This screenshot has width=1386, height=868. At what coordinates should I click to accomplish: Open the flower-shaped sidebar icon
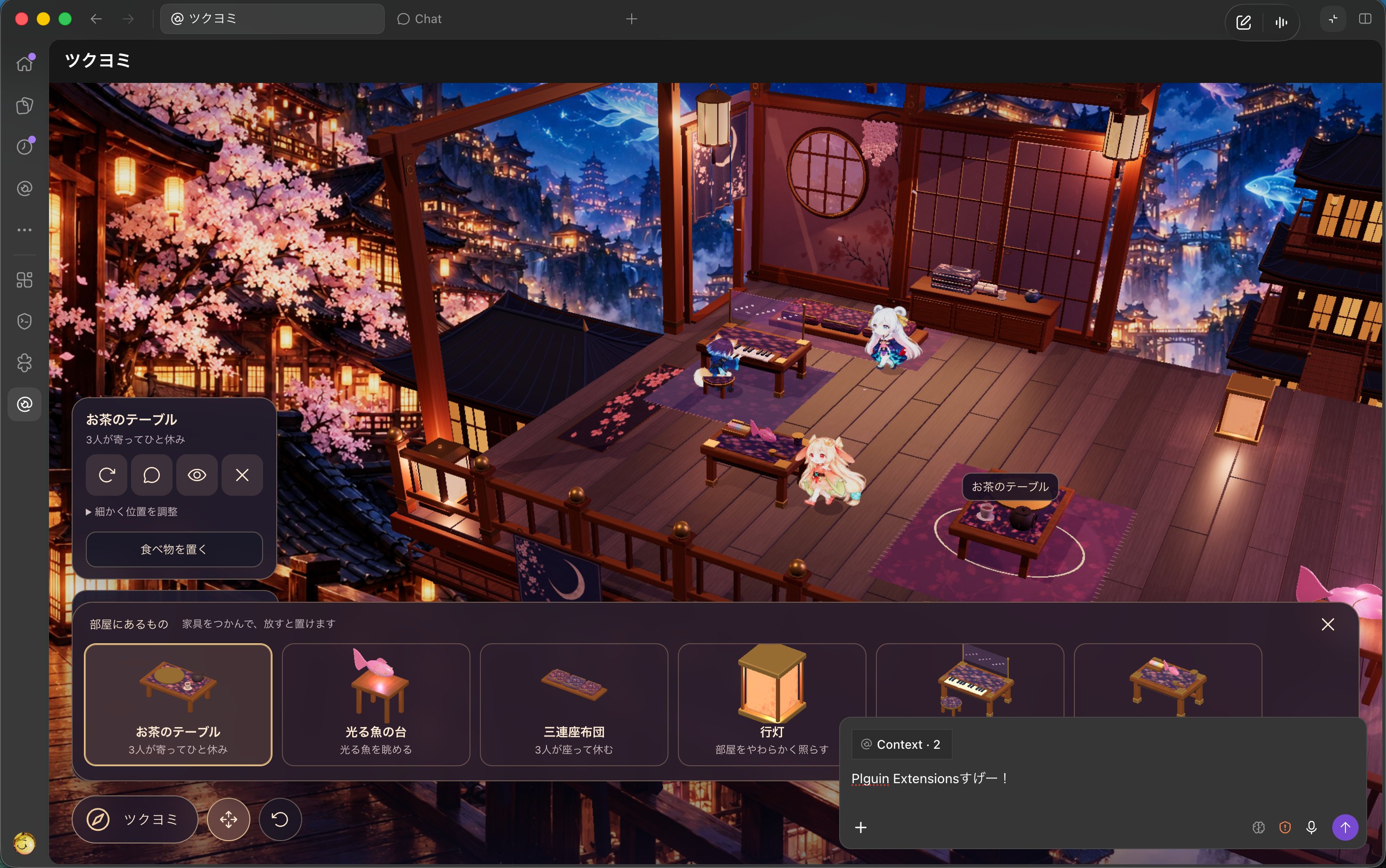coord(24,363)
